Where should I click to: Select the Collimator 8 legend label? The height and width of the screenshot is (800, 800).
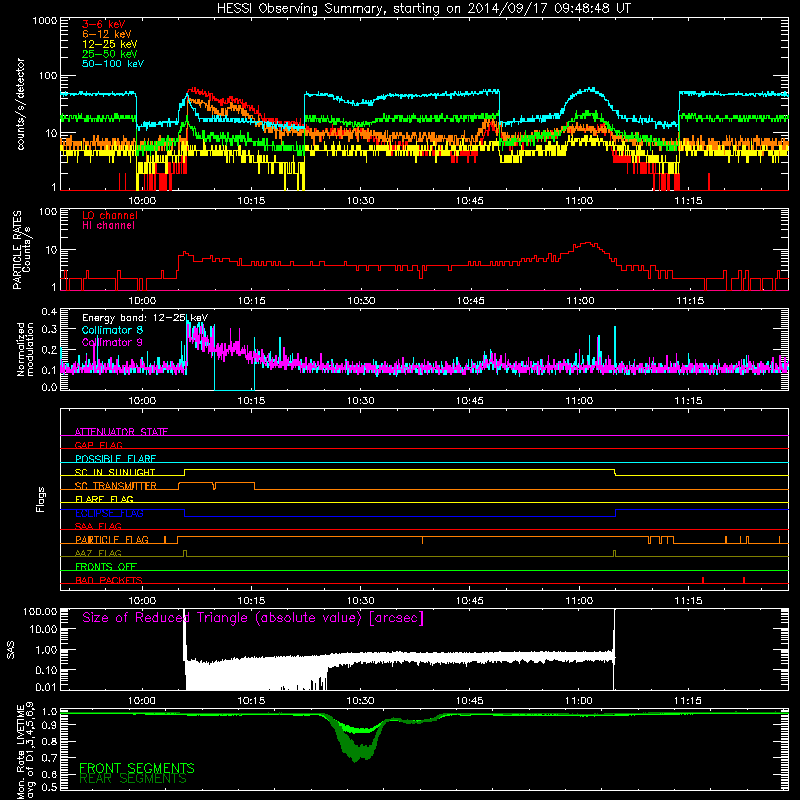[112, 330]
